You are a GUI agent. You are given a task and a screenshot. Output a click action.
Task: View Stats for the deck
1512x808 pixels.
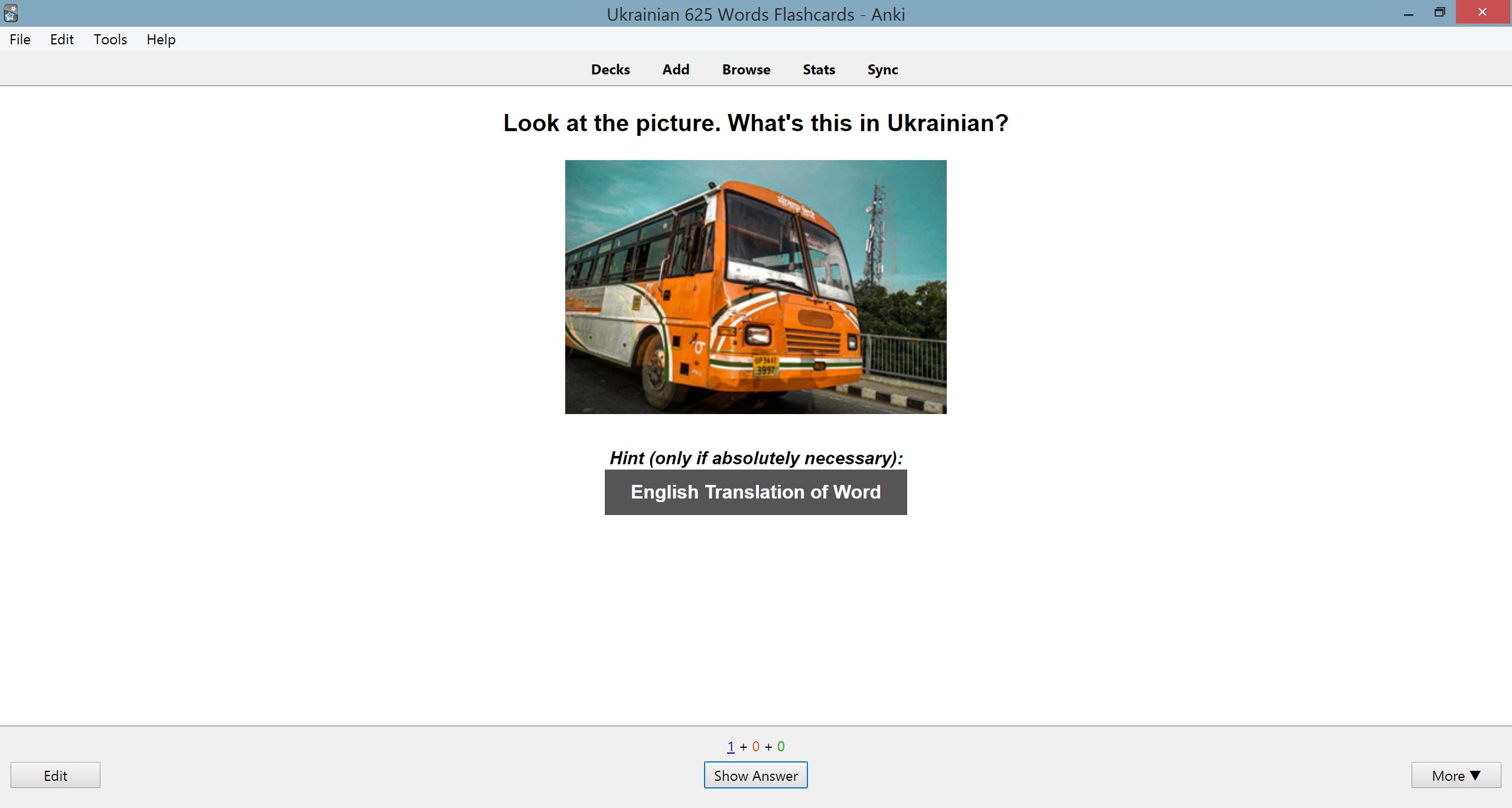pyautogui.click(x=819, y=70)
